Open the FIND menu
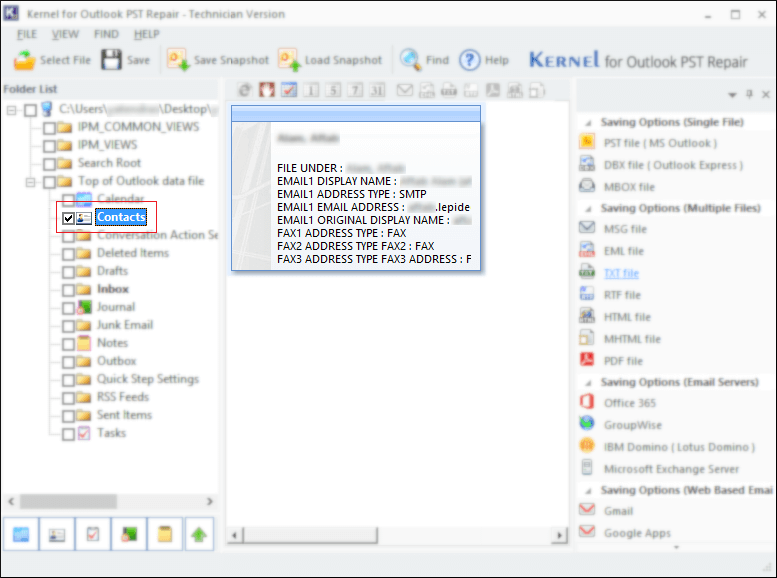Image resolution: width=777 pixels, height=578 pixels. click(x=106, y=34)
